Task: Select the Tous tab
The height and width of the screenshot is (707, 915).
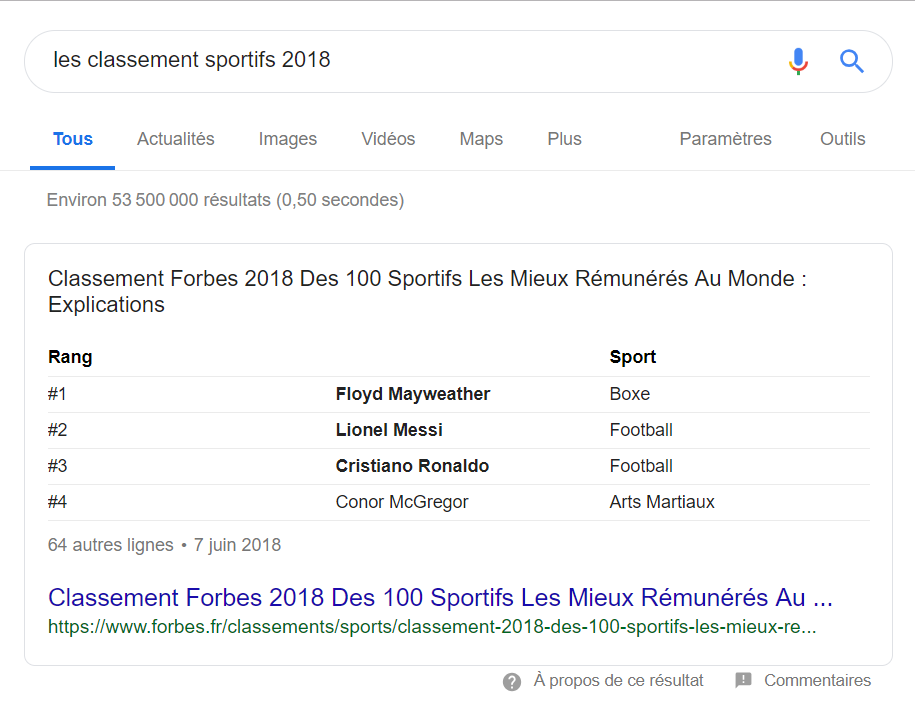Action: tap(73, 139)
